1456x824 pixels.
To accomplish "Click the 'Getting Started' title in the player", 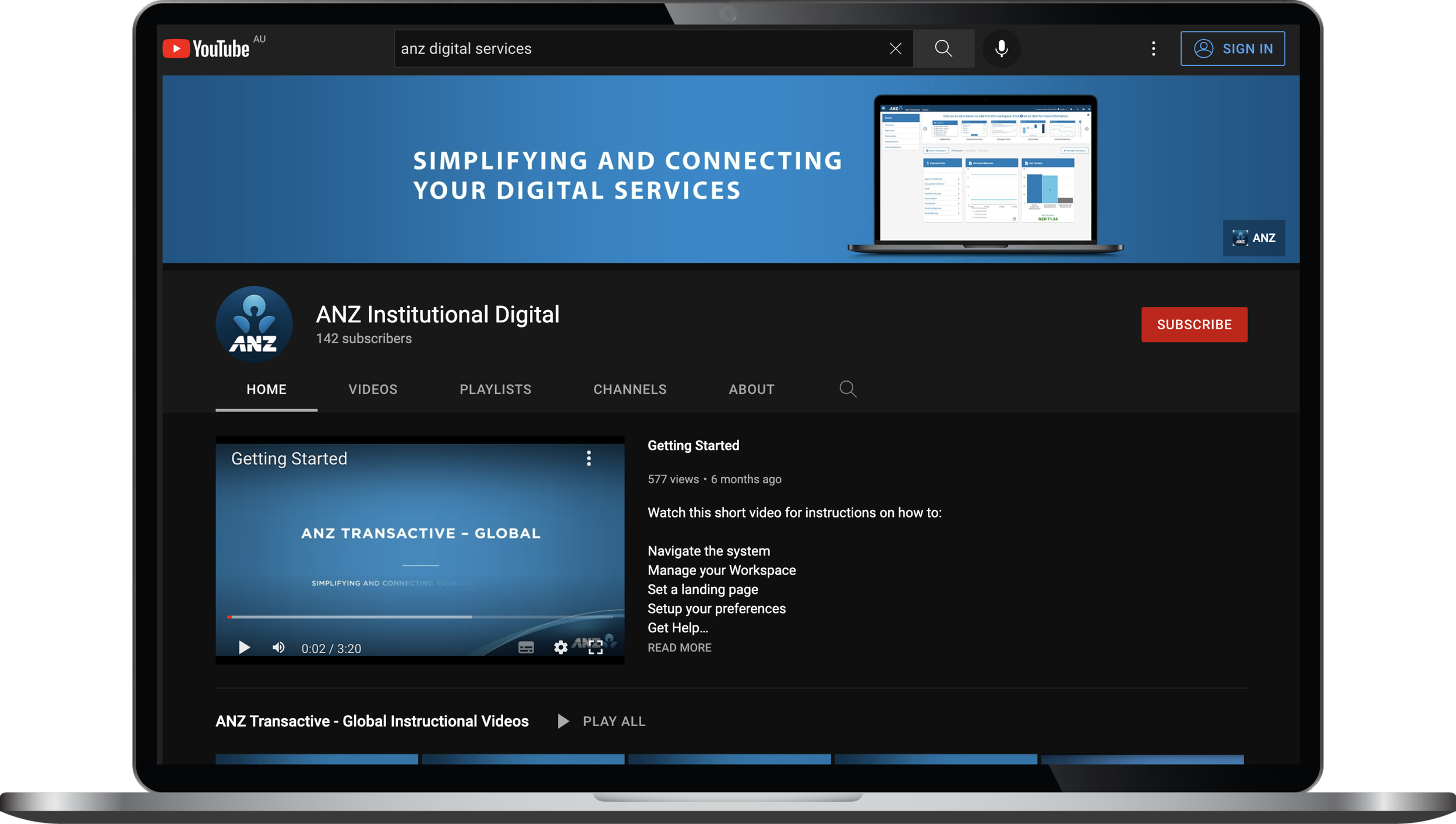I will click(289, 459).
